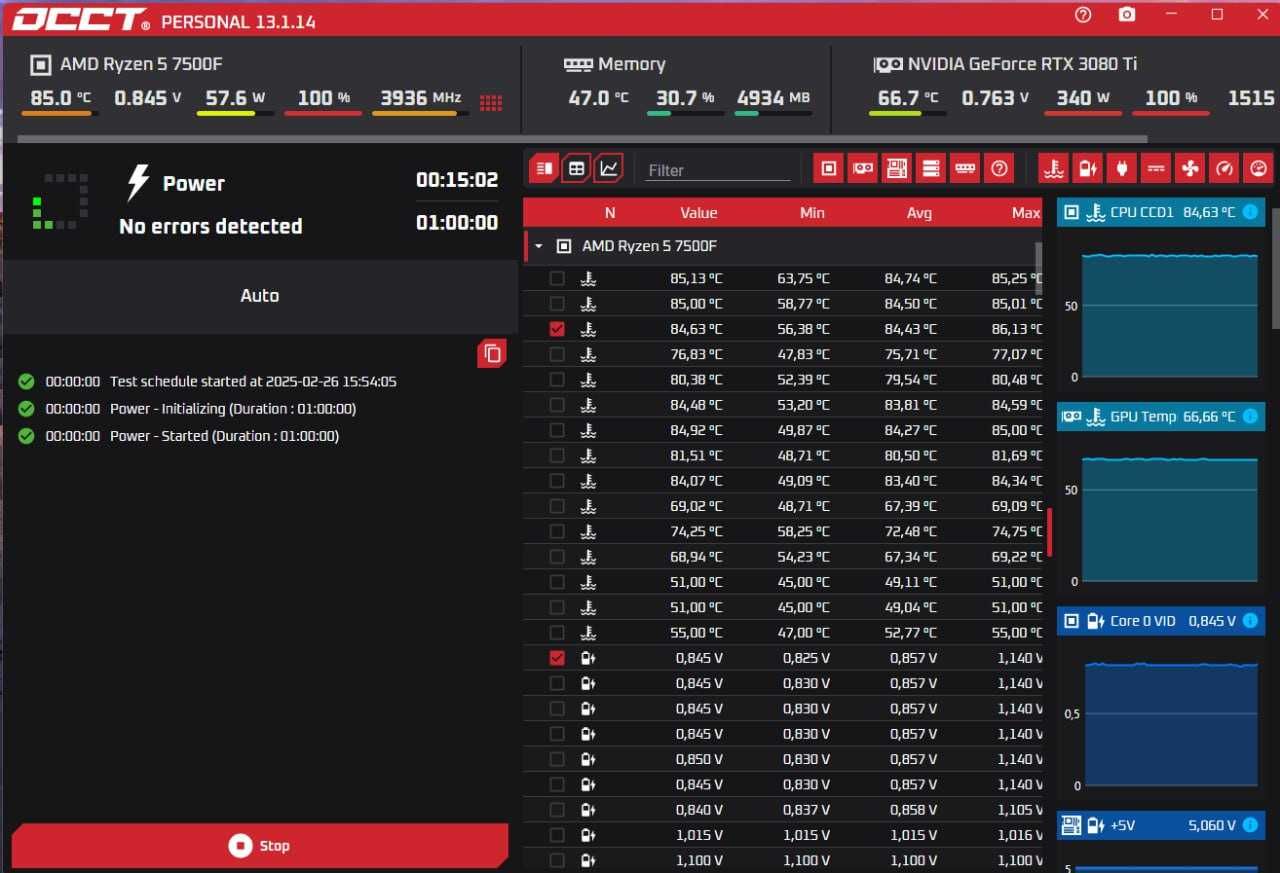The height and width of the screenshot is (873, 1280).
Task: Click the horizontal scrollbar under the header stats
Action: 582,139
